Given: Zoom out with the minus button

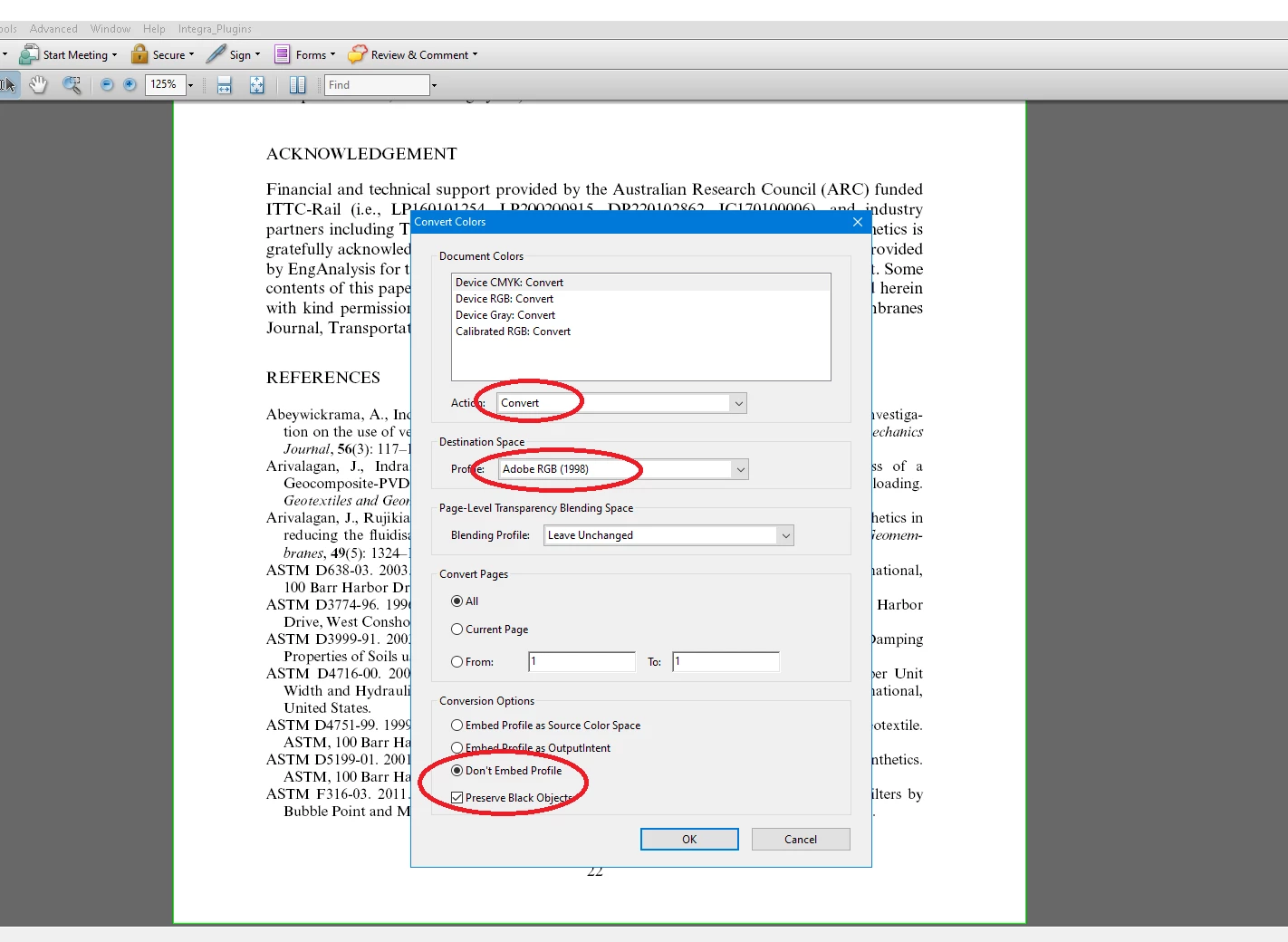Looking at the screenshot, I should point(107,85).
